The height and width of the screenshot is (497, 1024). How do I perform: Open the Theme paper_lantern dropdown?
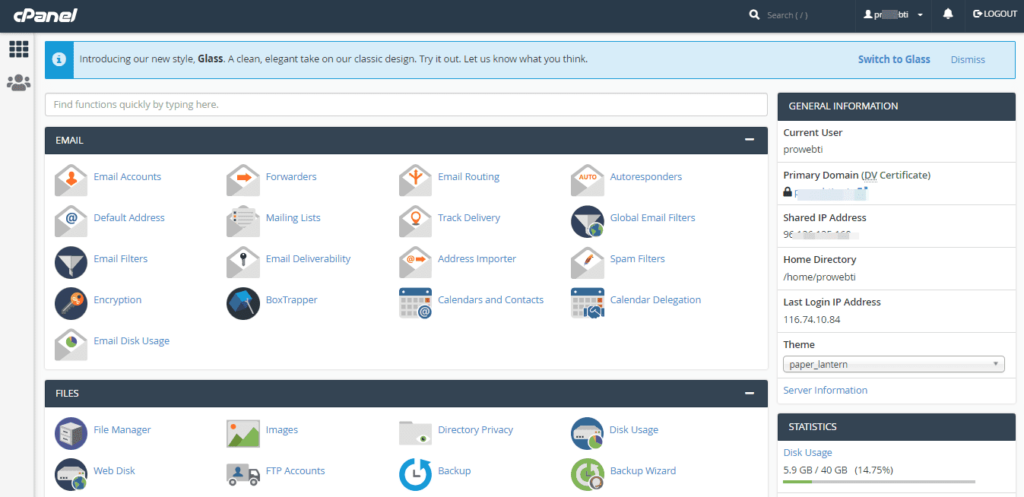pyautogui.click(x=893, y=364)
